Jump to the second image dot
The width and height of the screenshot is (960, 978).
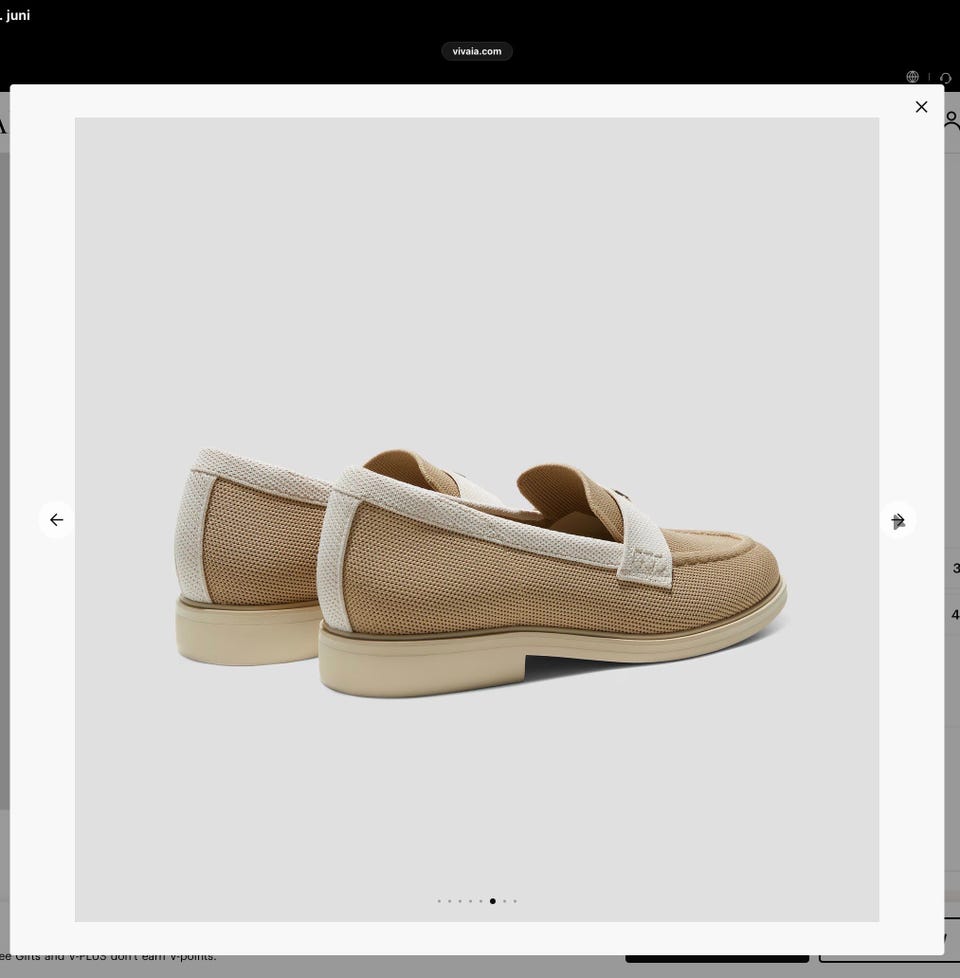coord(450,901)
